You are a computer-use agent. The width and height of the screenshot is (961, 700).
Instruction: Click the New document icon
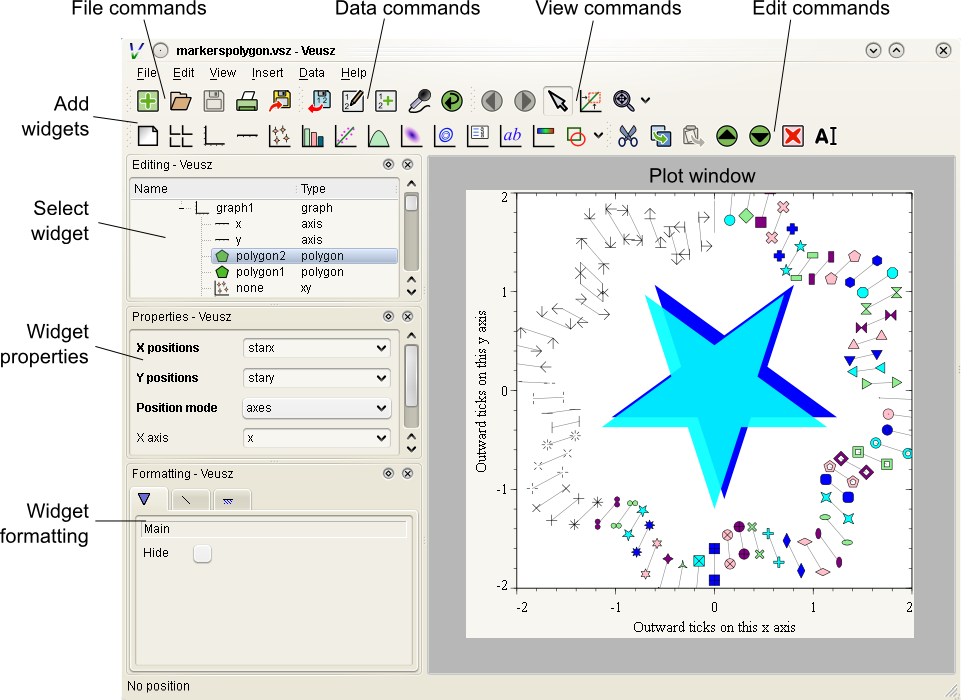coord(148,101)
